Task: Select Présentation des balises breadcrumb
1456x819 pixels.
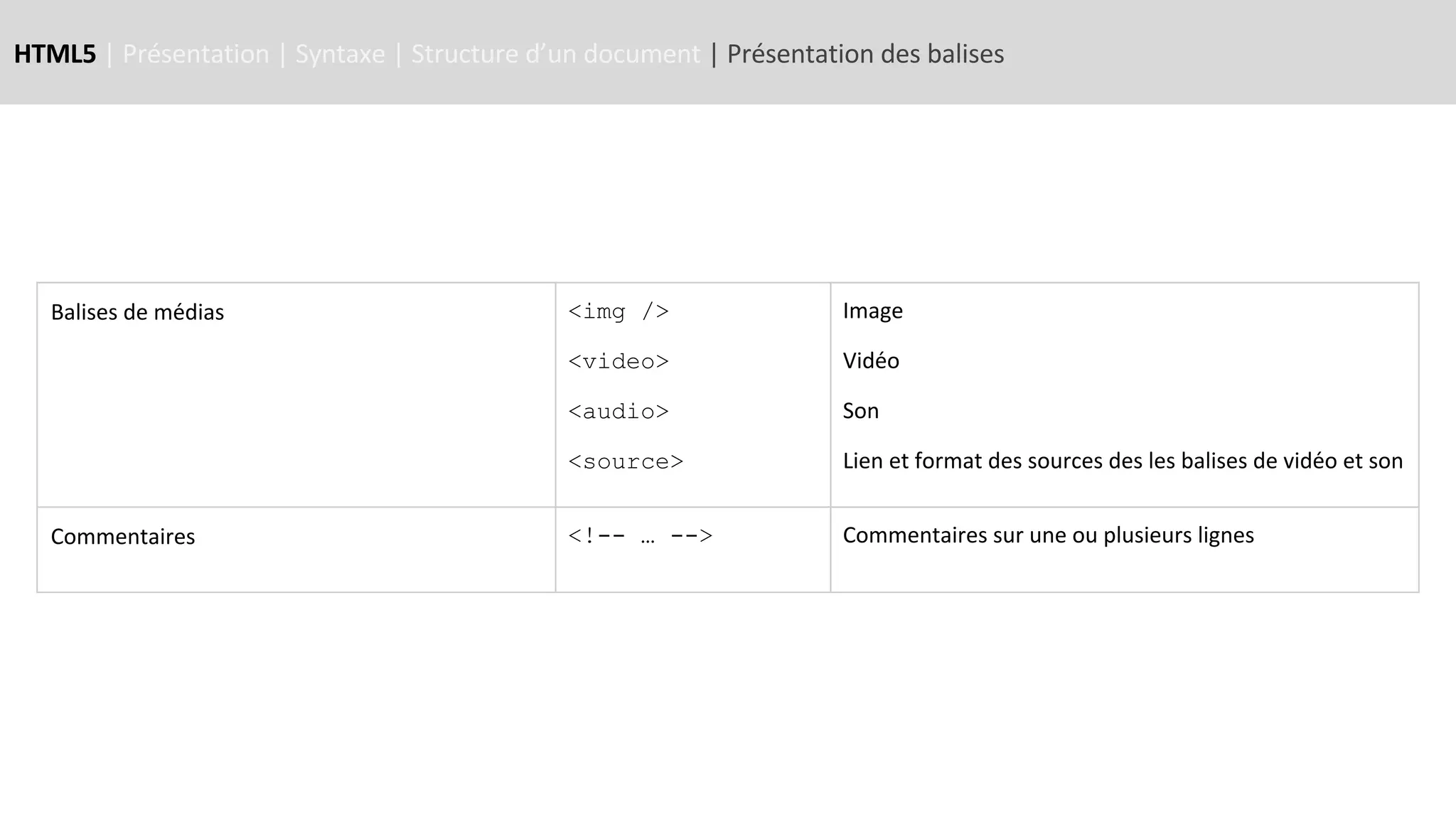Action: (x=865, y=54)
